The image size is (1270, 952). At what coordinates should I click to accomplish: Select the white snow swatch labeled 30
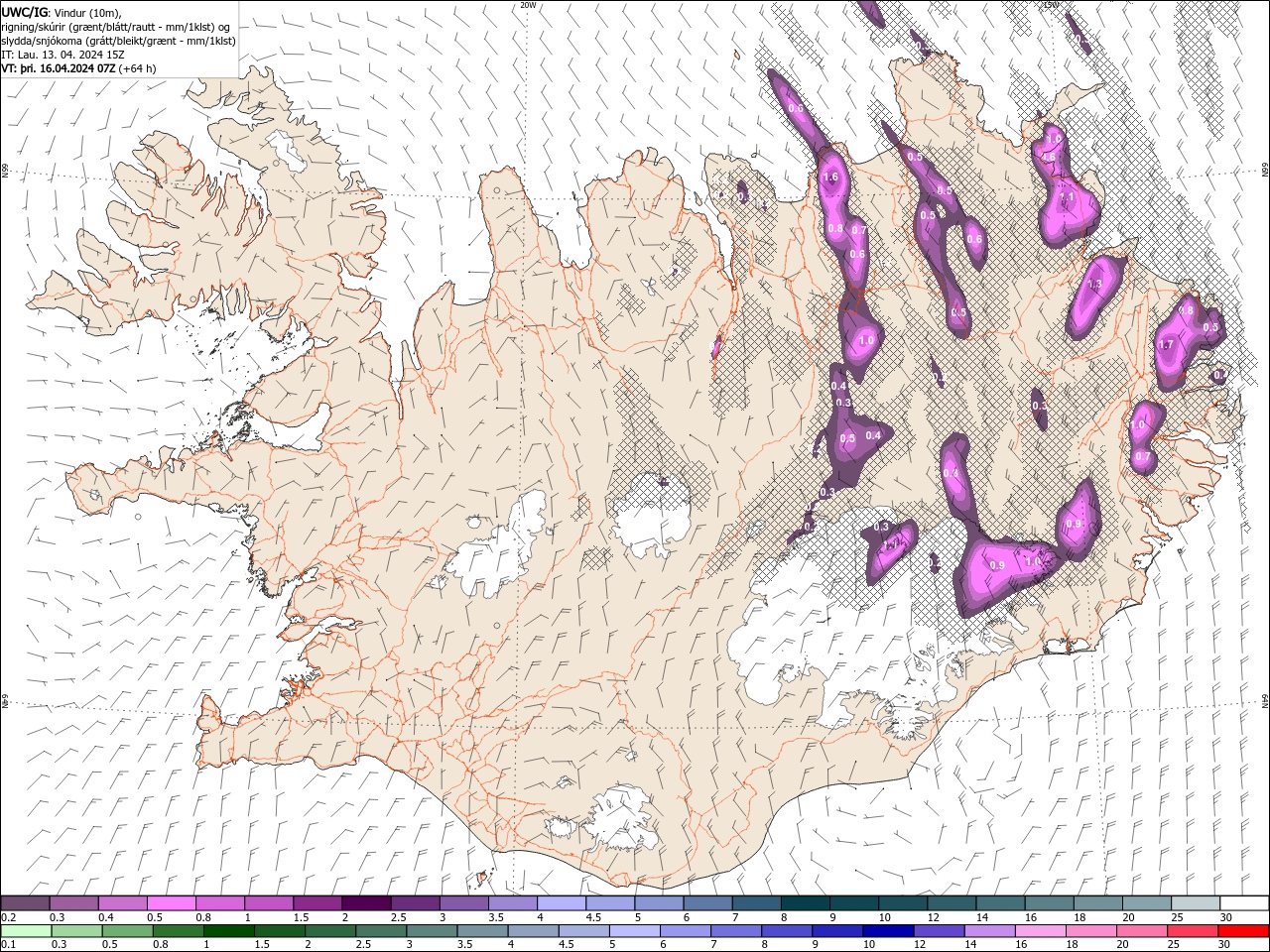coord(1244,903)
